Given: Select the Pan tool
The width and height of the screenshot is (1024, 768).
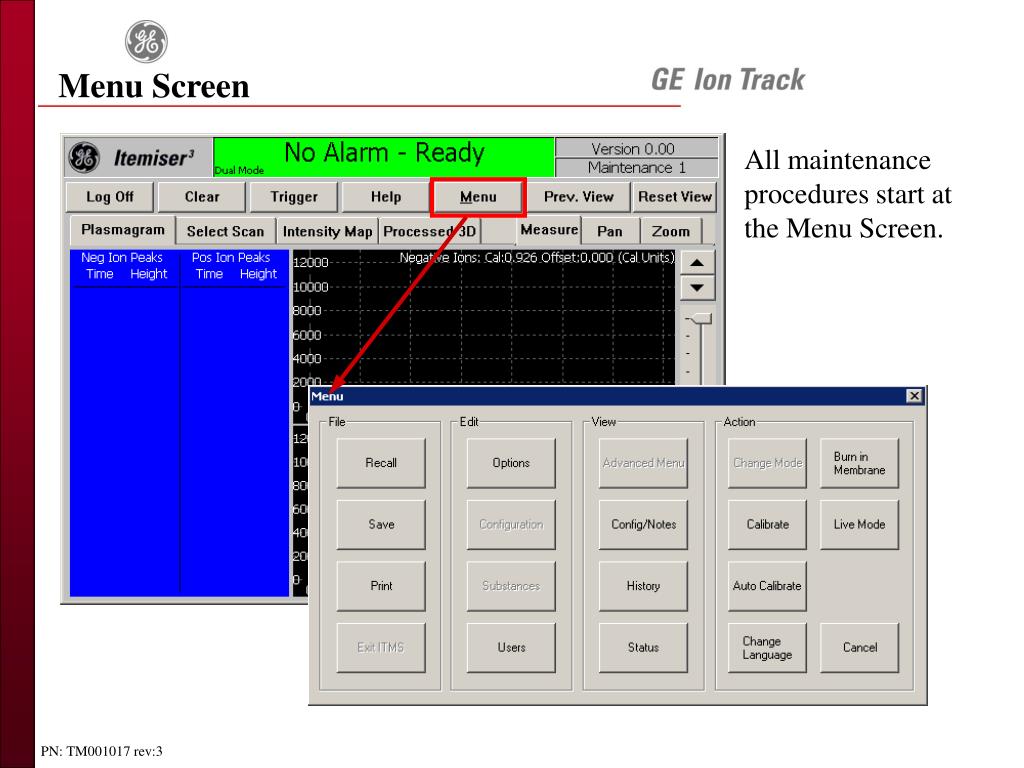Looking at the screenshot, I should click(x=609, y=231).
